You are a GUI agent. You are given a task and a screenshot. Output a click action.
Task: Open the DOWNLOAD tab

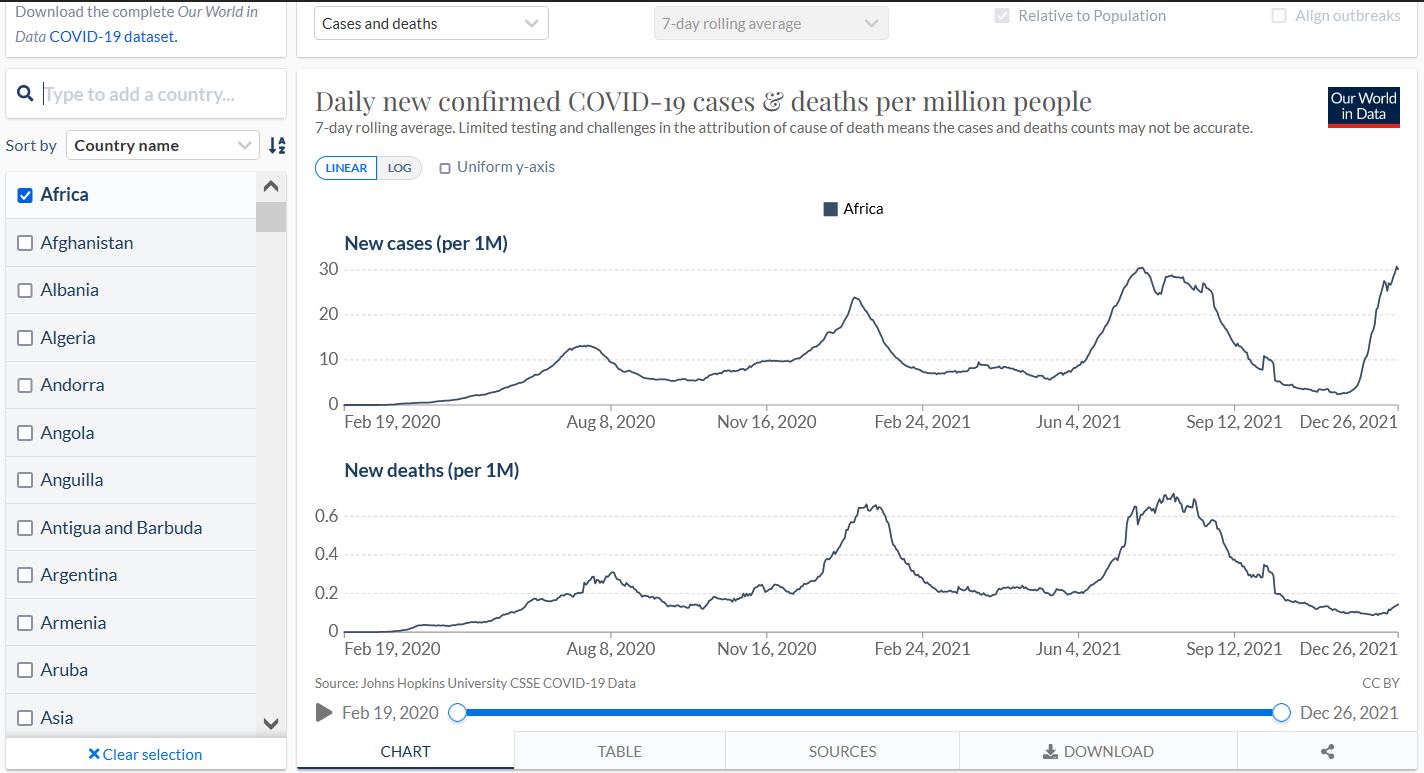click(x=1098, y=751)
